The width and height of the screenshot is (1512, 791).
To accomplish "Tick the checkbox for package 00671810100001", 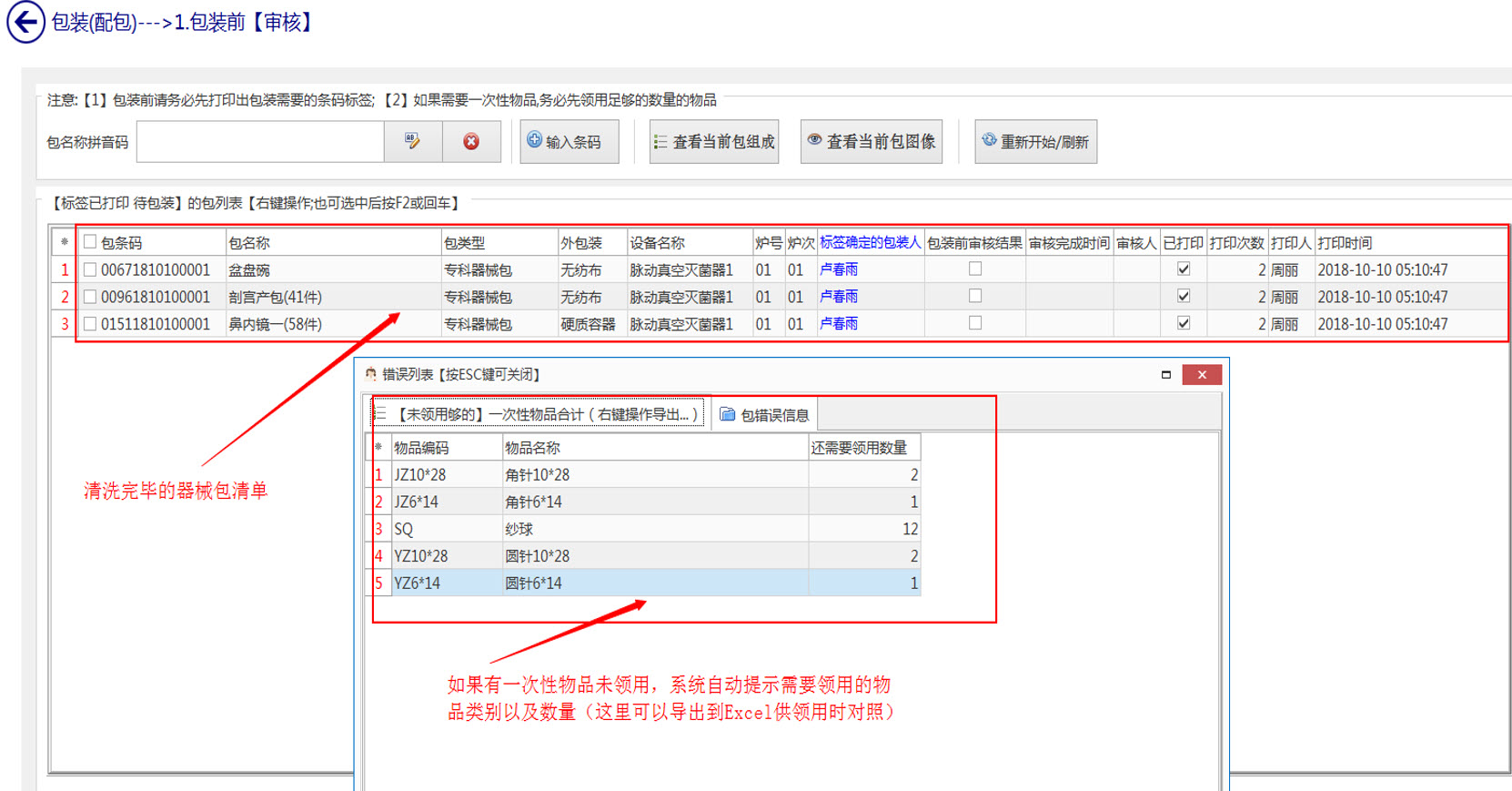I will (x=90, y=269).
